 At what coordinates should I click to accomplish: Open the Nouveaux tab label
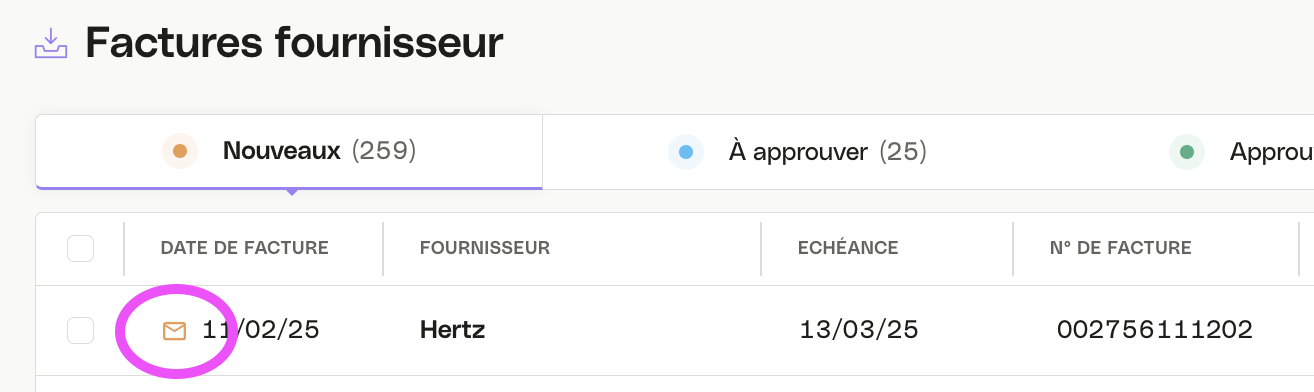tap(282, 152)
